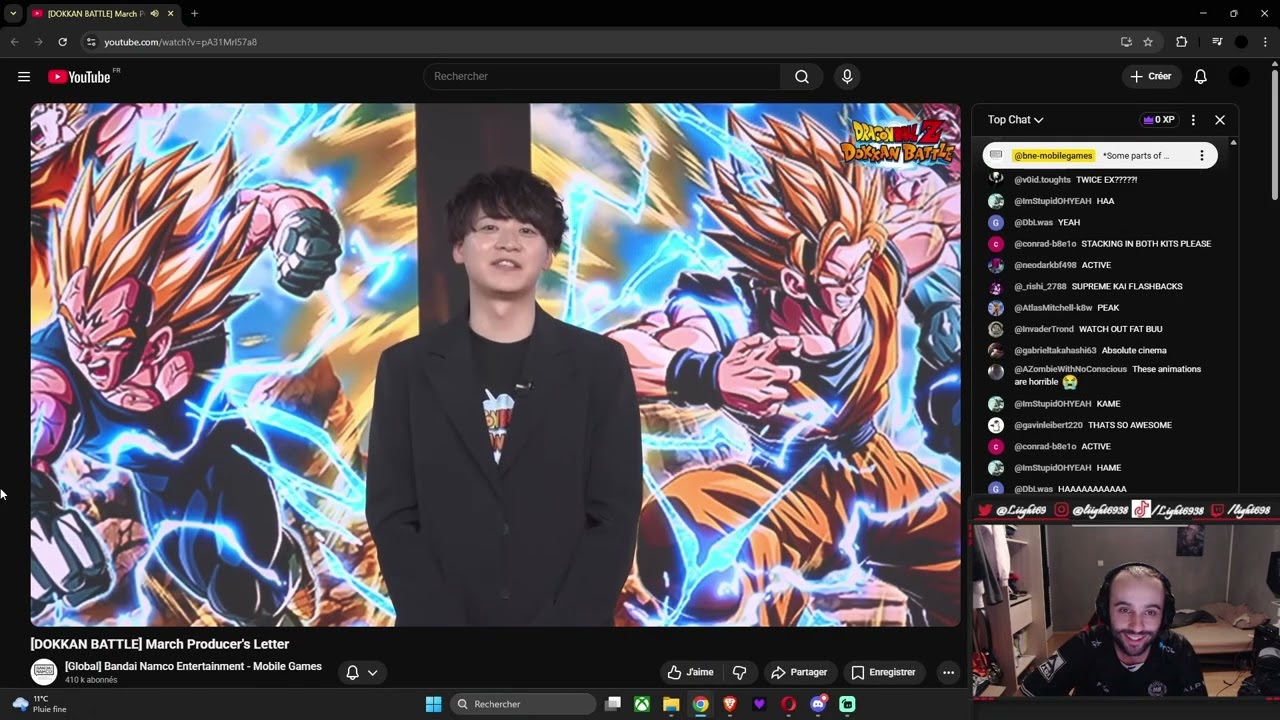The height and width of the screenshot is (720, 1280).
Task: Dislike the video
Action: click(x=740, y=672)
